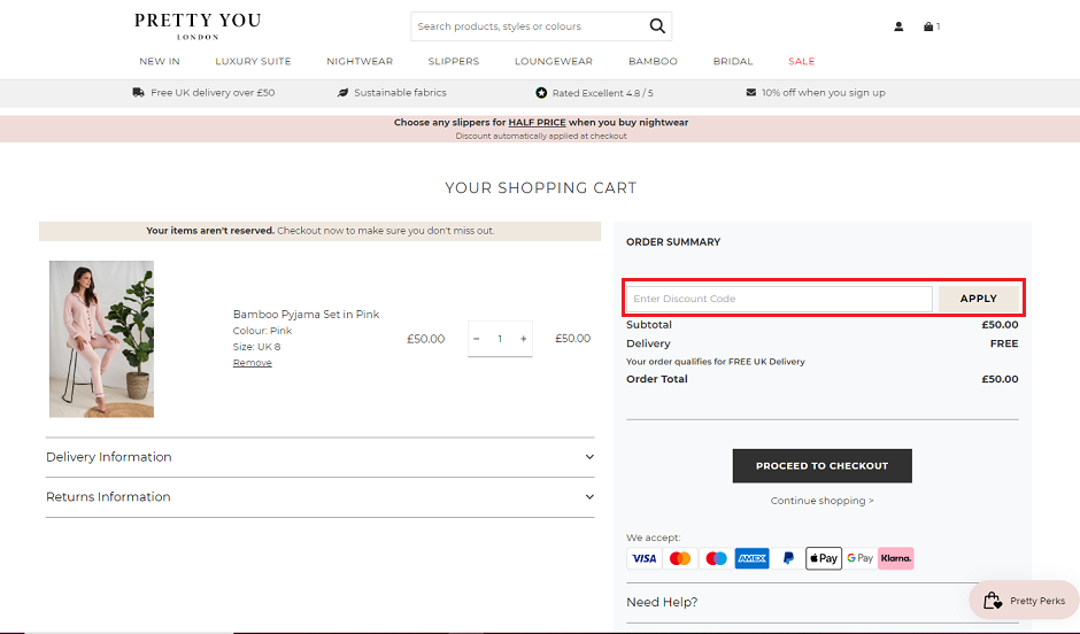This screenshot has width=1080, height=634.
Task: Click 'Rated Excellent 4.8 / 5' text
Action: [603, 92]
